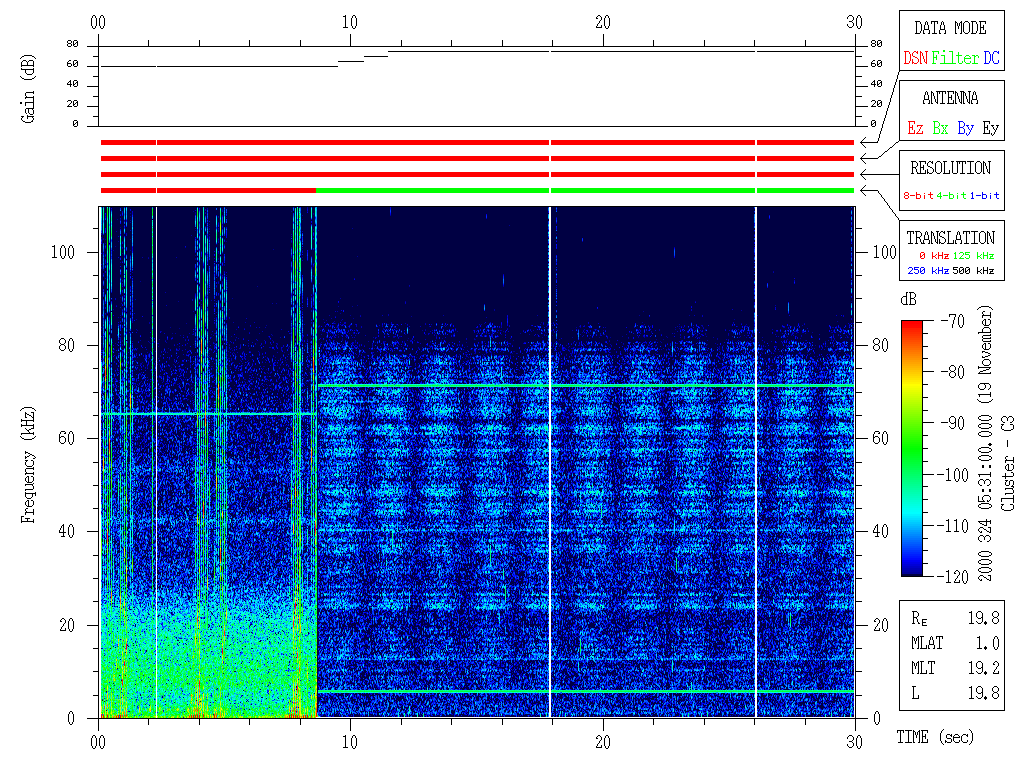Click the RESOLUTION legend title
This screenshot has width=1024, height=768.
pyautogui.click(x=950, y=168)
